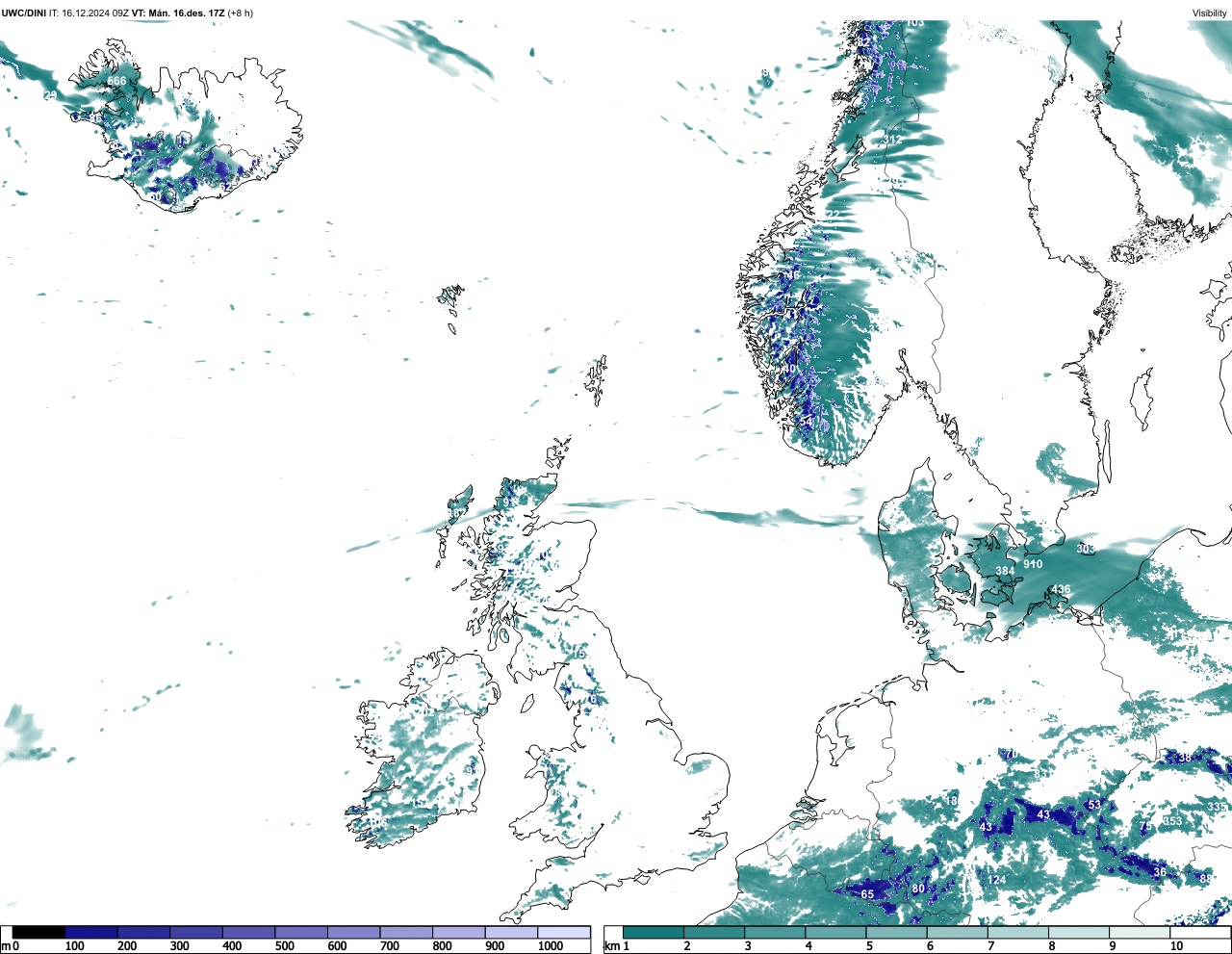Select the 300–400 m legend swatch

(196, 932)
